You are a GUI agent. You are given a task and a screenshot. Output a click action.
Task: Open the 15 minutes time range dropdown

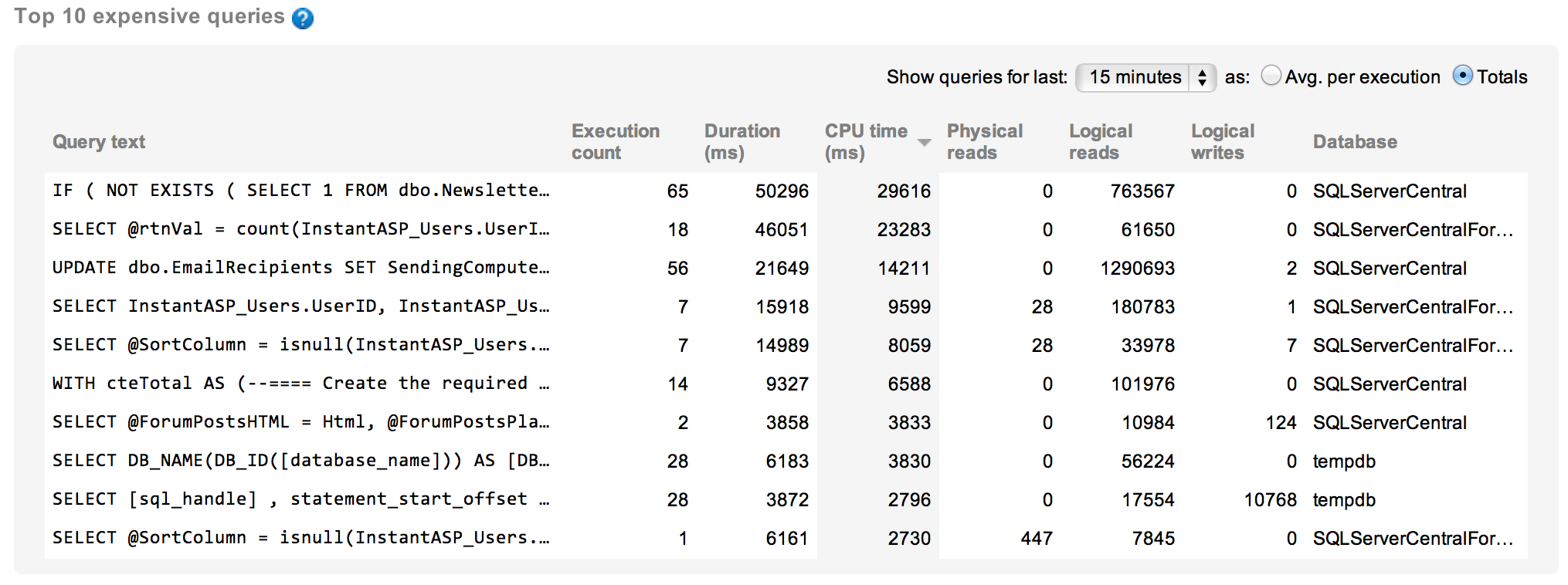1134,77
